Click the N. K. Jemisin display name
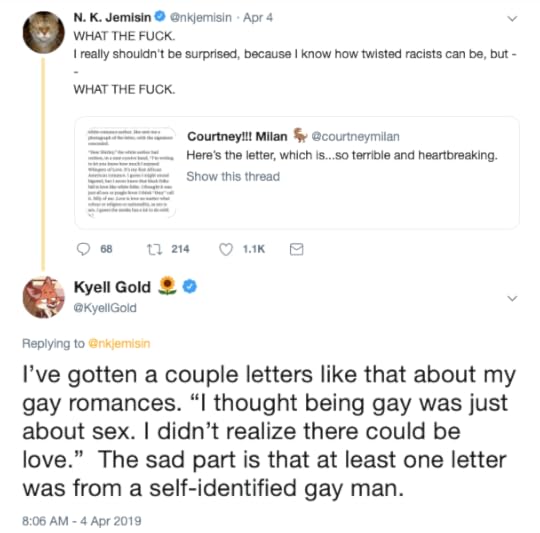The width and height of the screenshot is (540, 533). coord(112,17)
